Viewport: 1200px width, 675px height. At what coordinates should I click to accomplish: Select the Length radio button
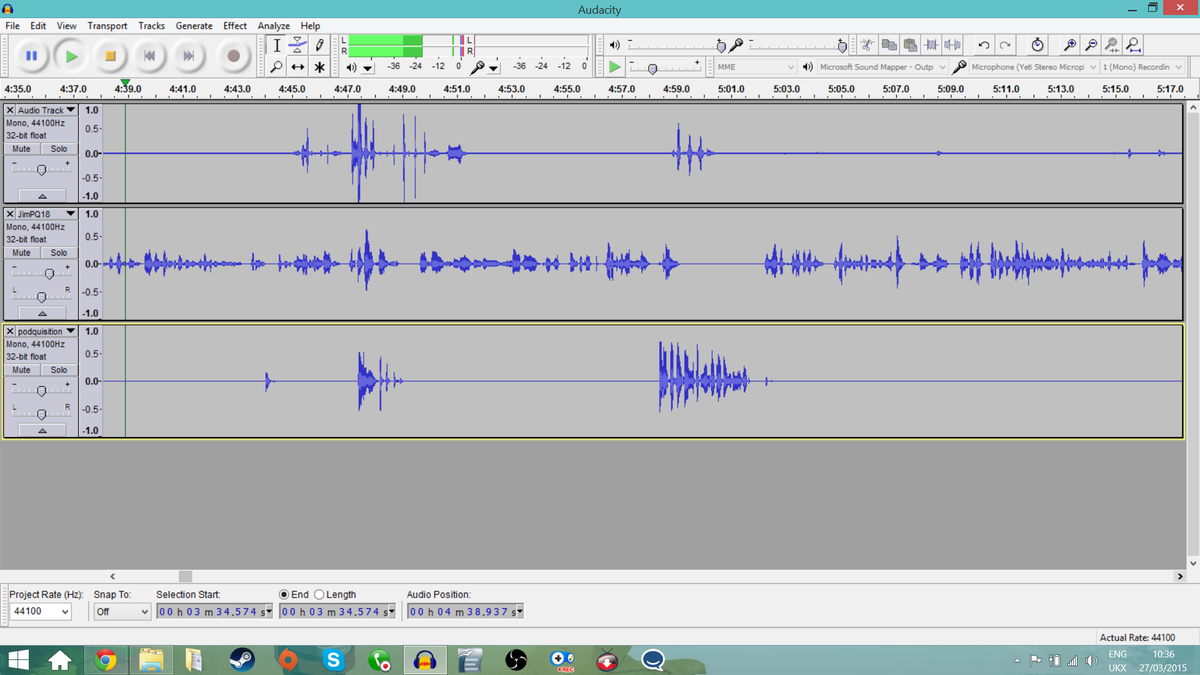(319, 594)
